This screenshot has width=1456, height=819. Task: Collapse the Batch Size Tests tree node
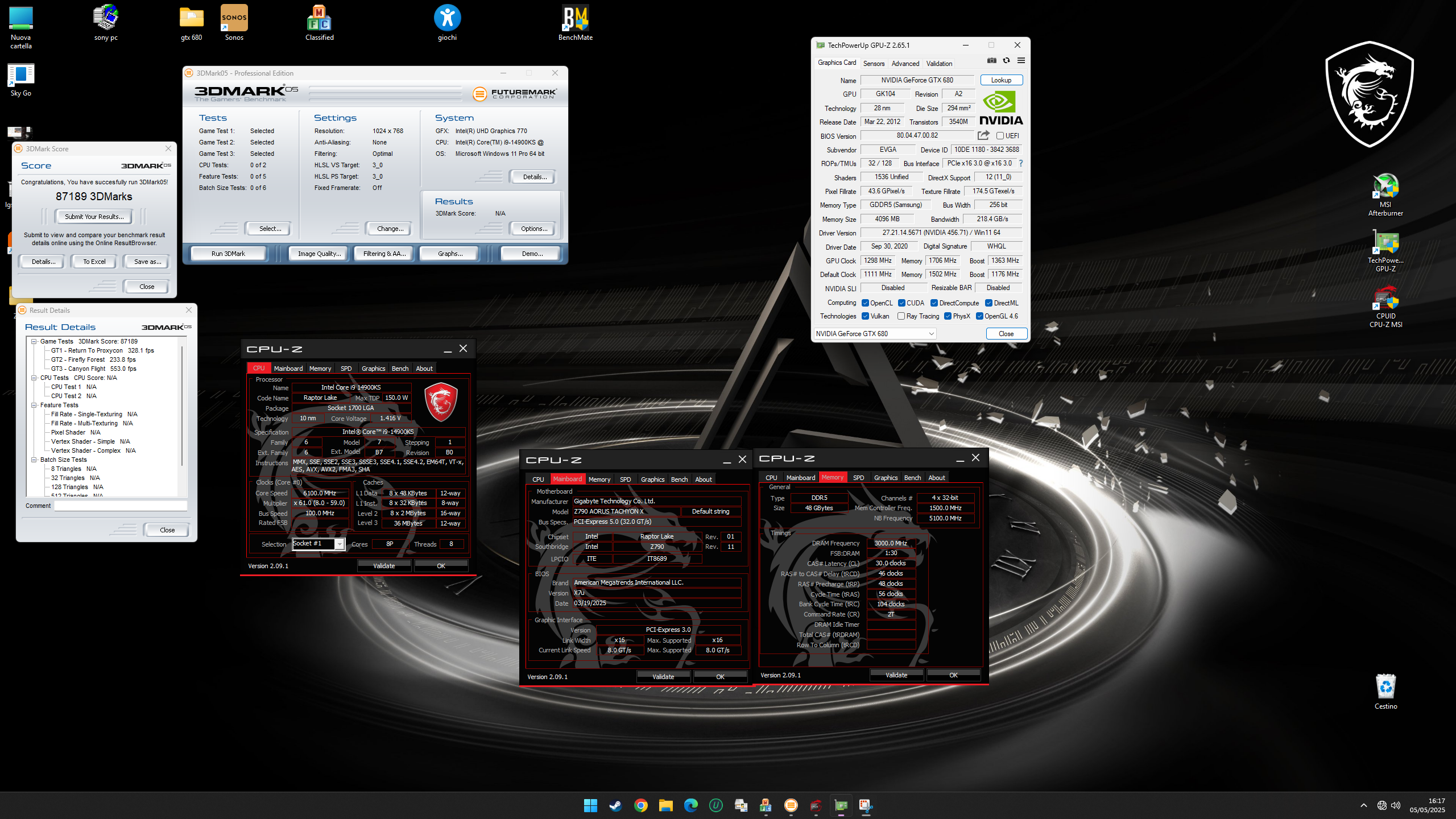click(34, 460)
